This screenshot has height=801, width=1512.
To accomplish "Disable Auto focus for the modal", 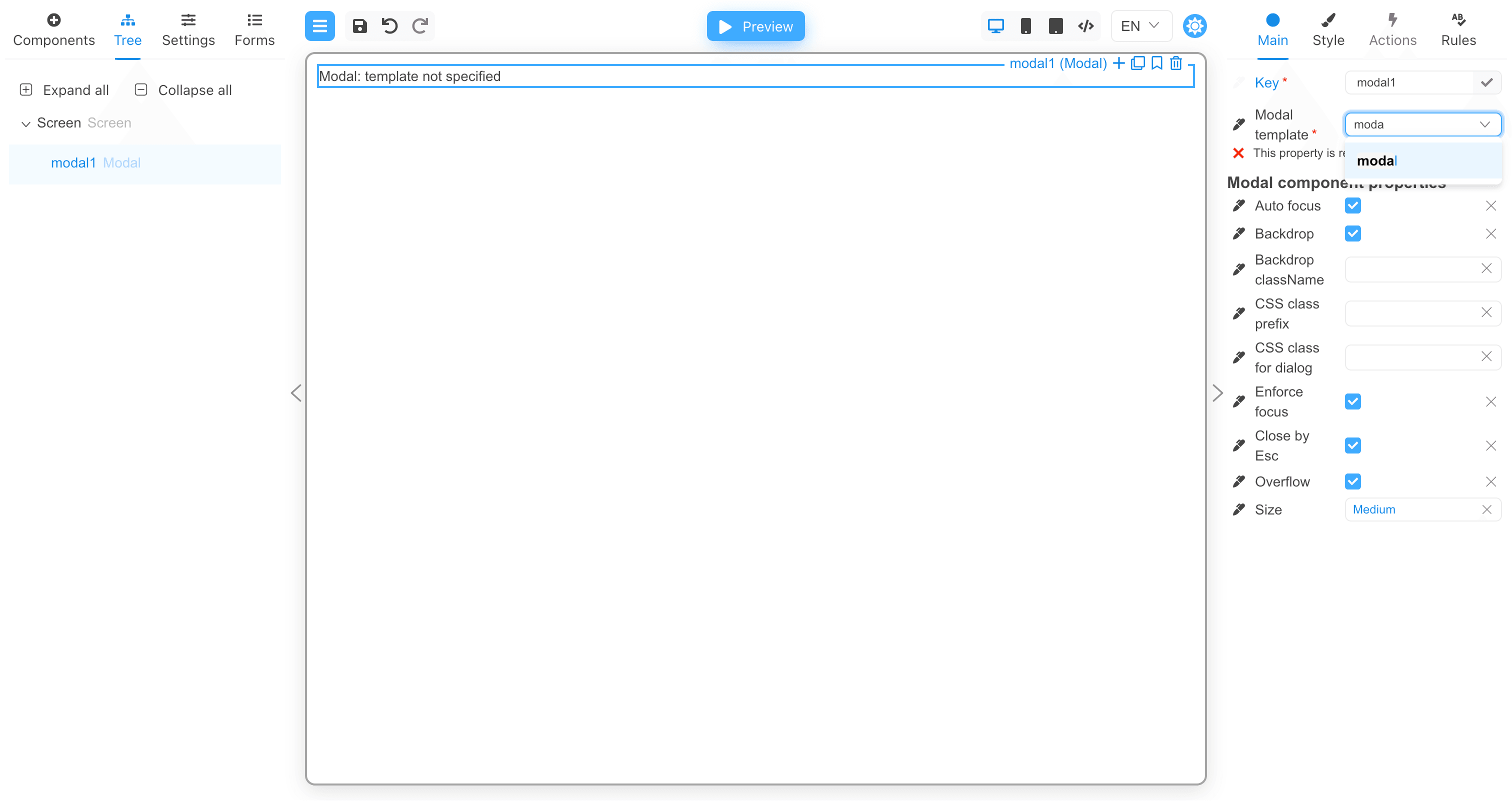I will tap(1353, 205).
